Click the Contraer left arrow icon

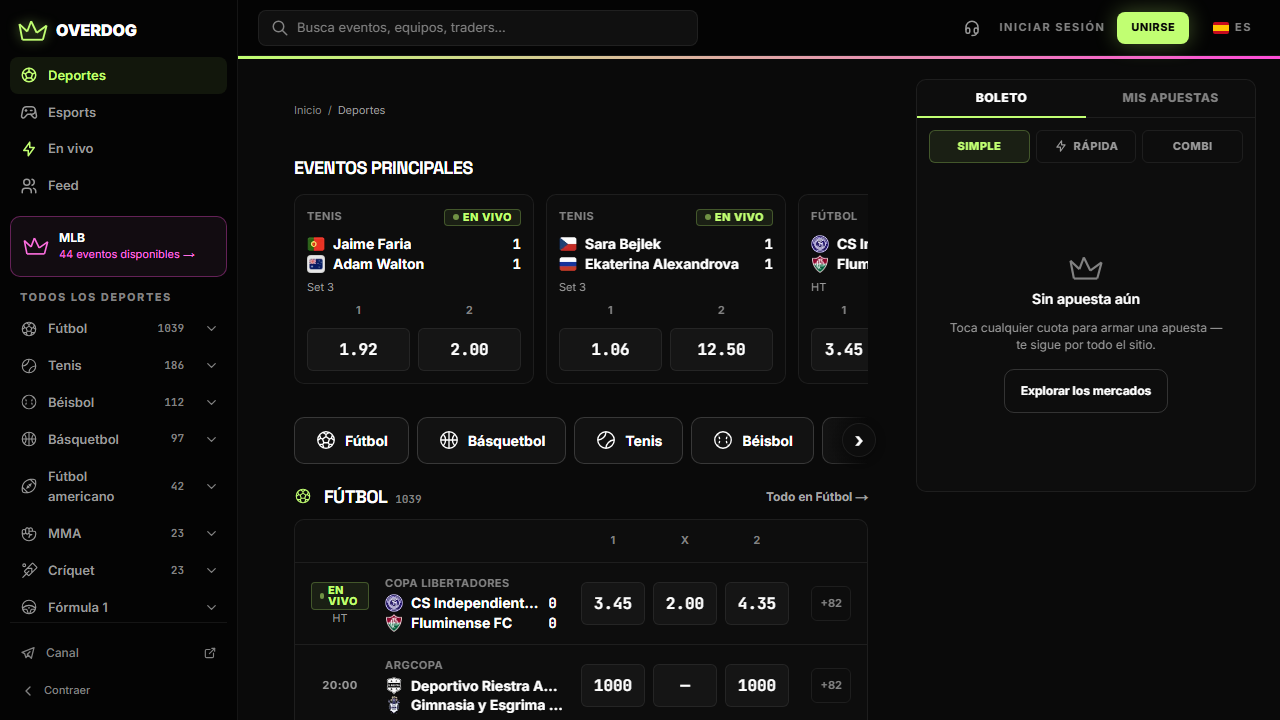pos(28,691)
